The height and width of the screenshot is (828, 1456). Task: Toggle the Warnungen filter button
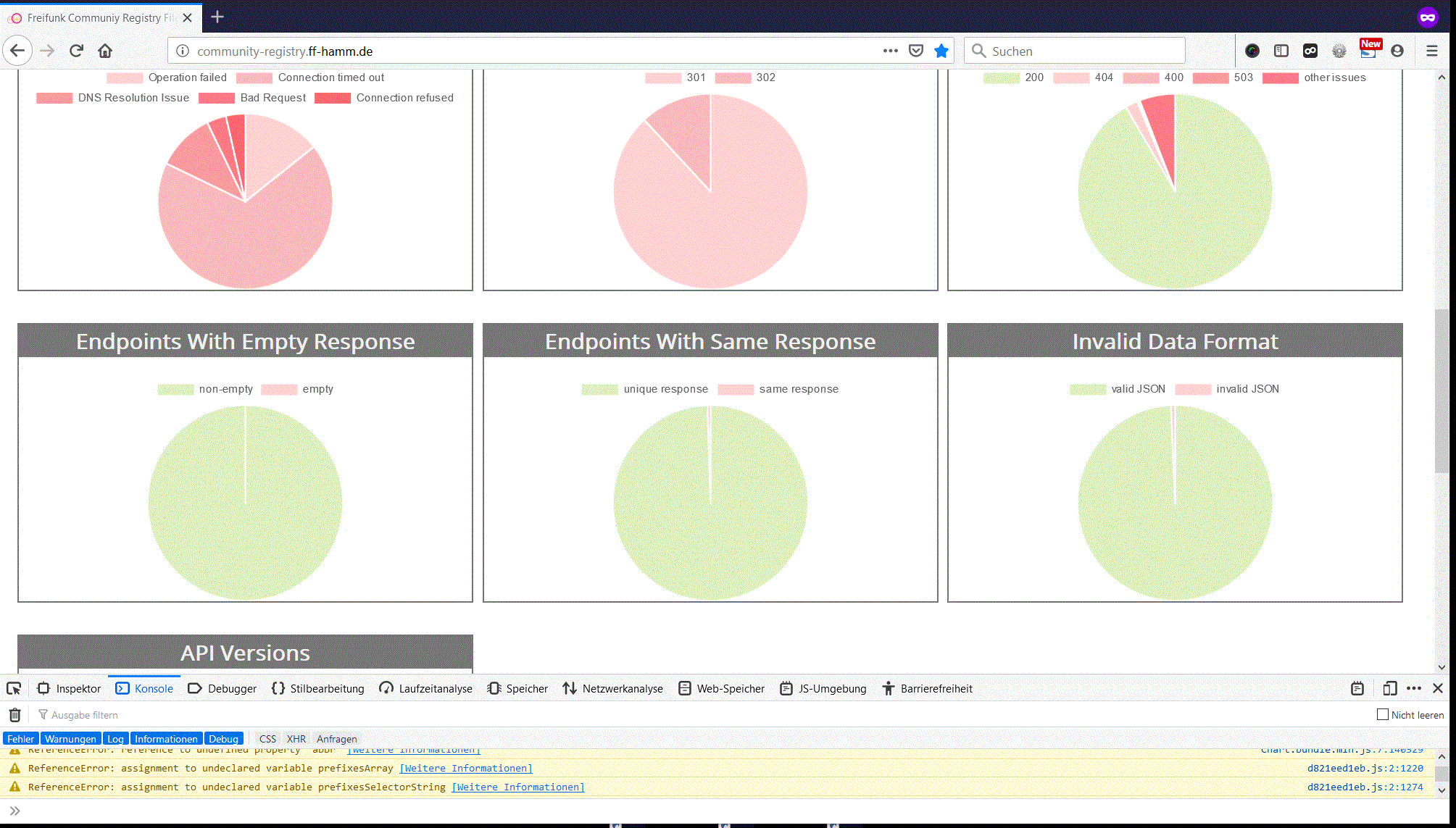click(70, 739)
